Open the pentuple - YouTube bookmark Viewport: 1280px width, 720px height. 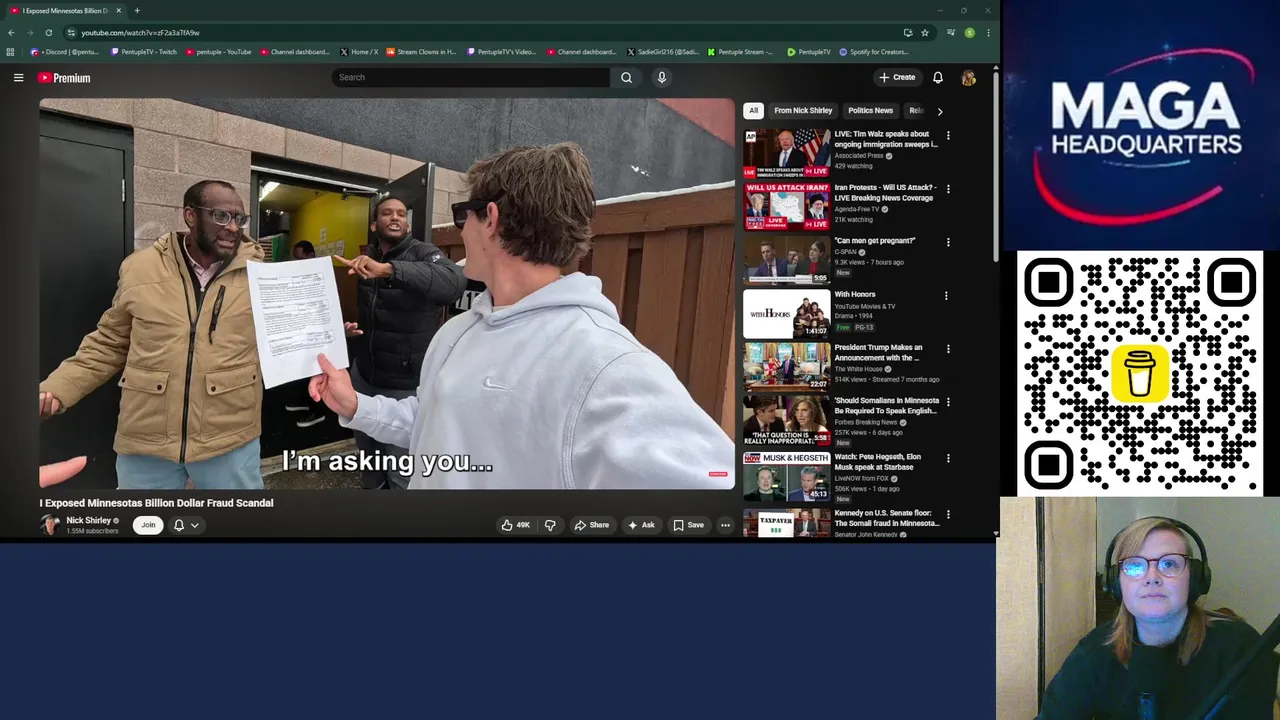[x=218, y=52]
